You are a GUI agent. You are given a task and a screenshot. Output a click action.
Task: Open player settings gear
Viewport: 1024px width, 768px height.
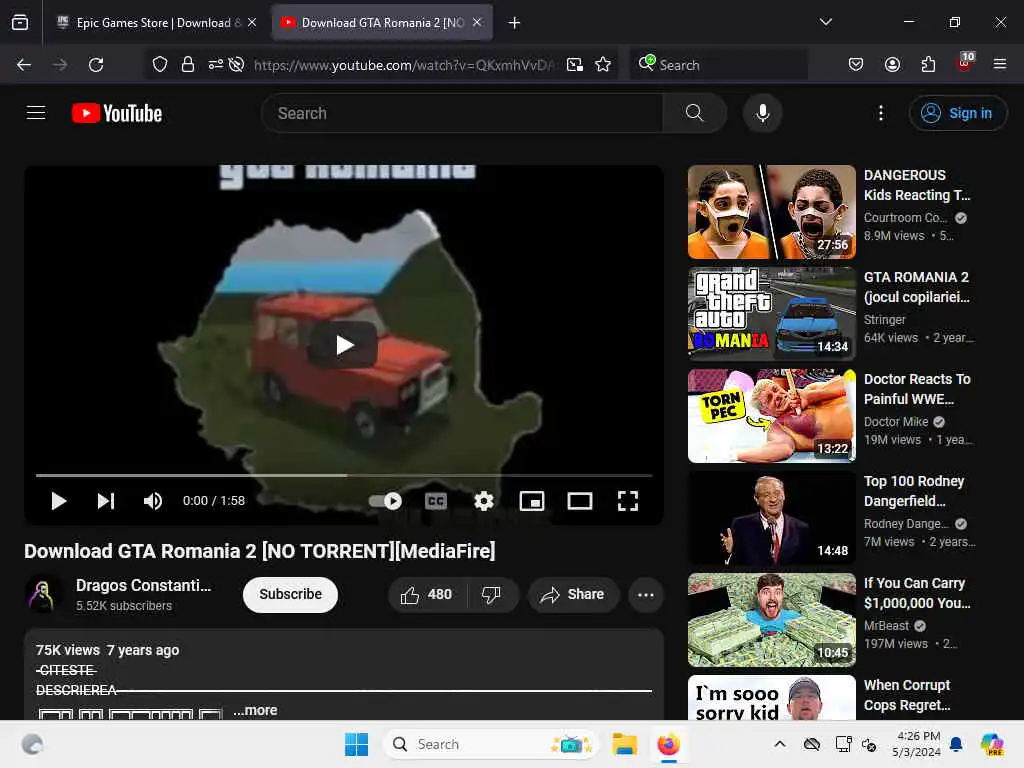[484, 501]
